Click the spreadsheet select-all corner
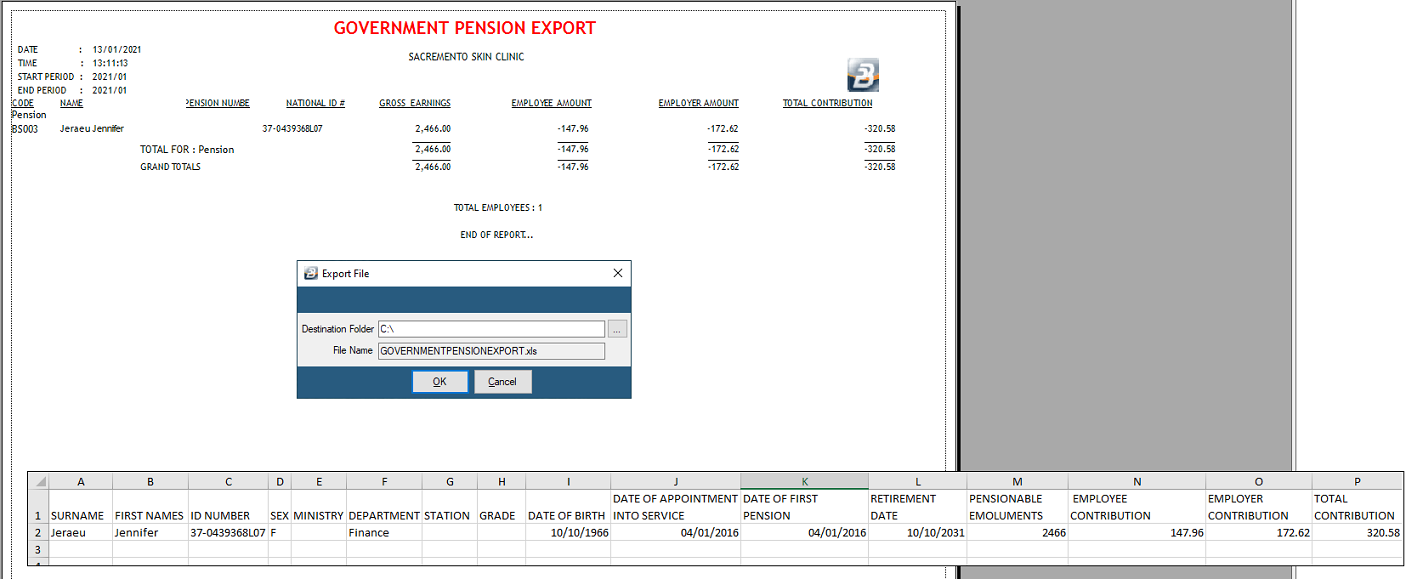The width and height of the screenshot is (1406, 579). click(x=38, y=481)
